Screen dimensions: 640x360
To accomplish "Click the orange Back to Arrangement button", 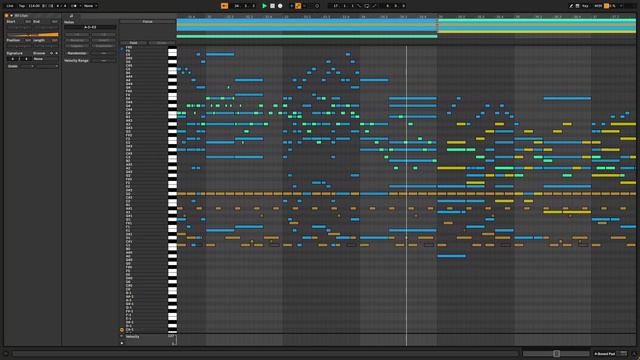I will point(224,6).
